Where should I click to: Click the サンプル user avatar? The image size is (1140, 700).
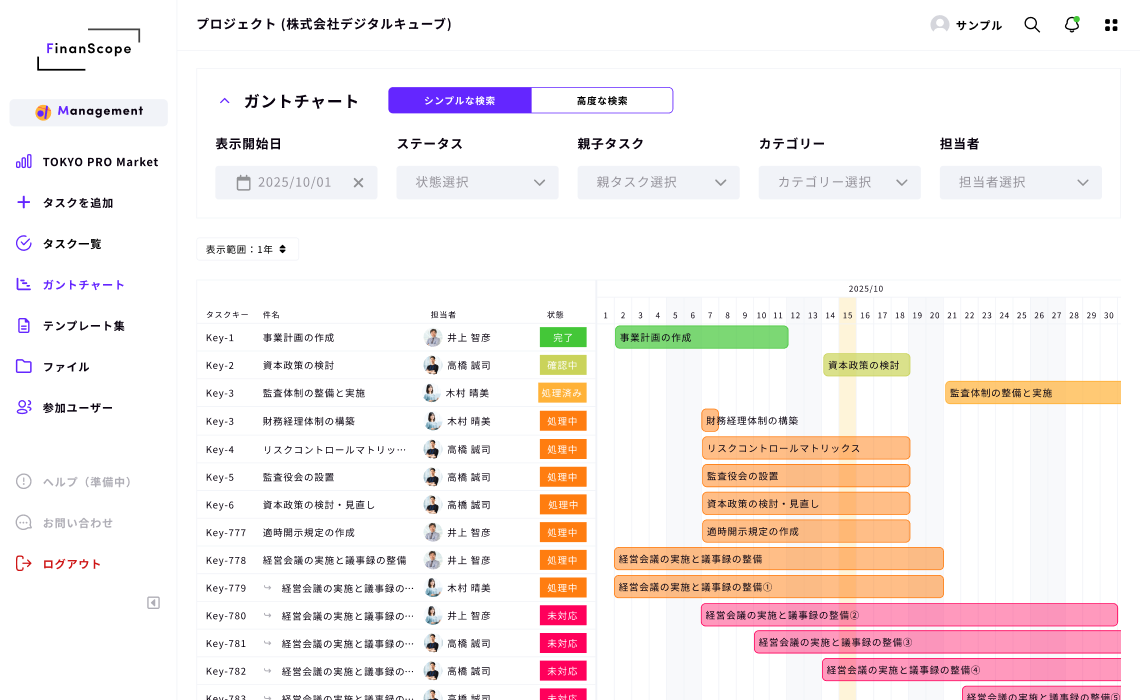tap(939, 25)
